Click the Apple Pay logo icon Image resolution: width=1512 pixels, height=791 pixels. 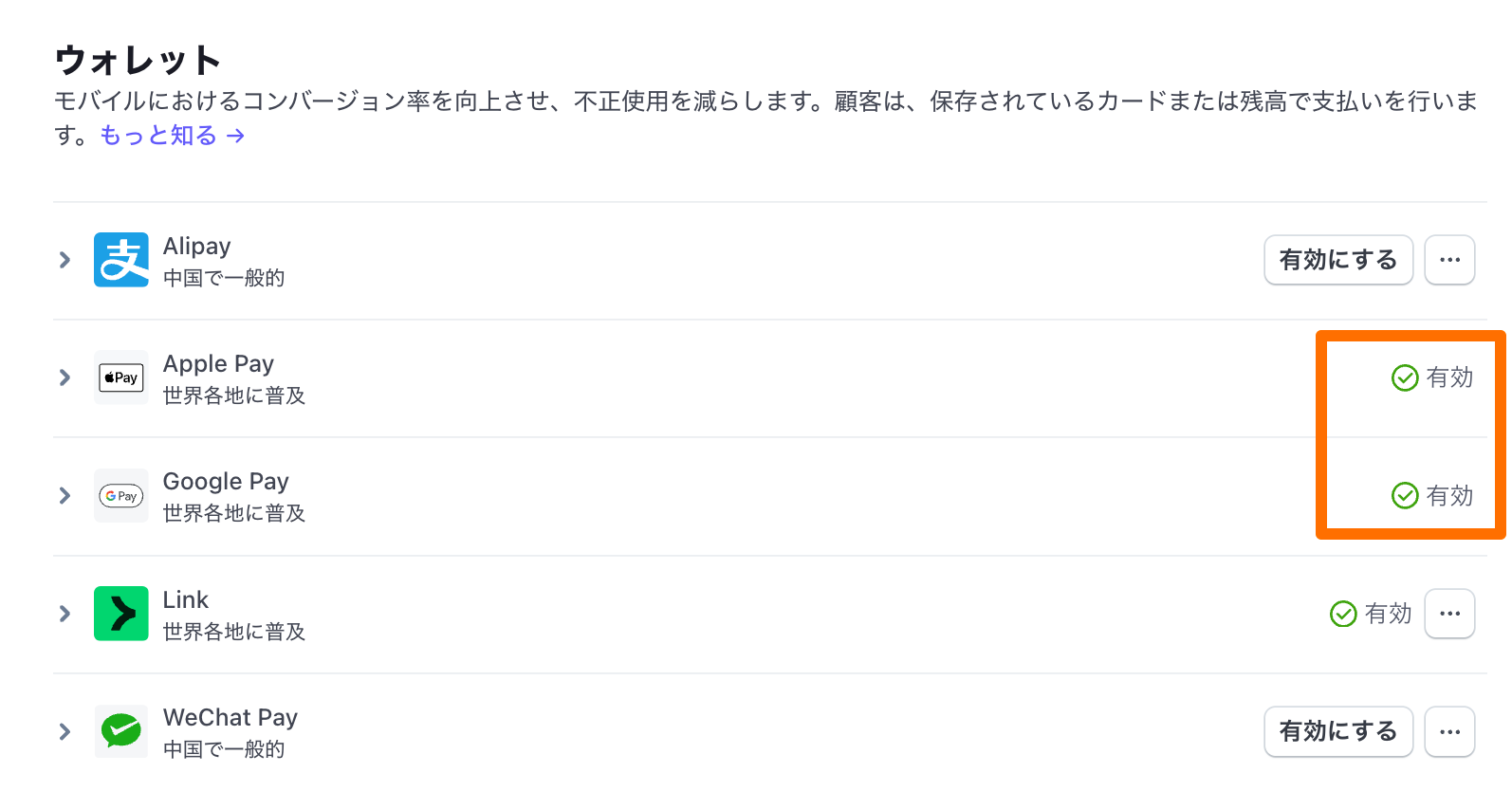pos(121,377)
